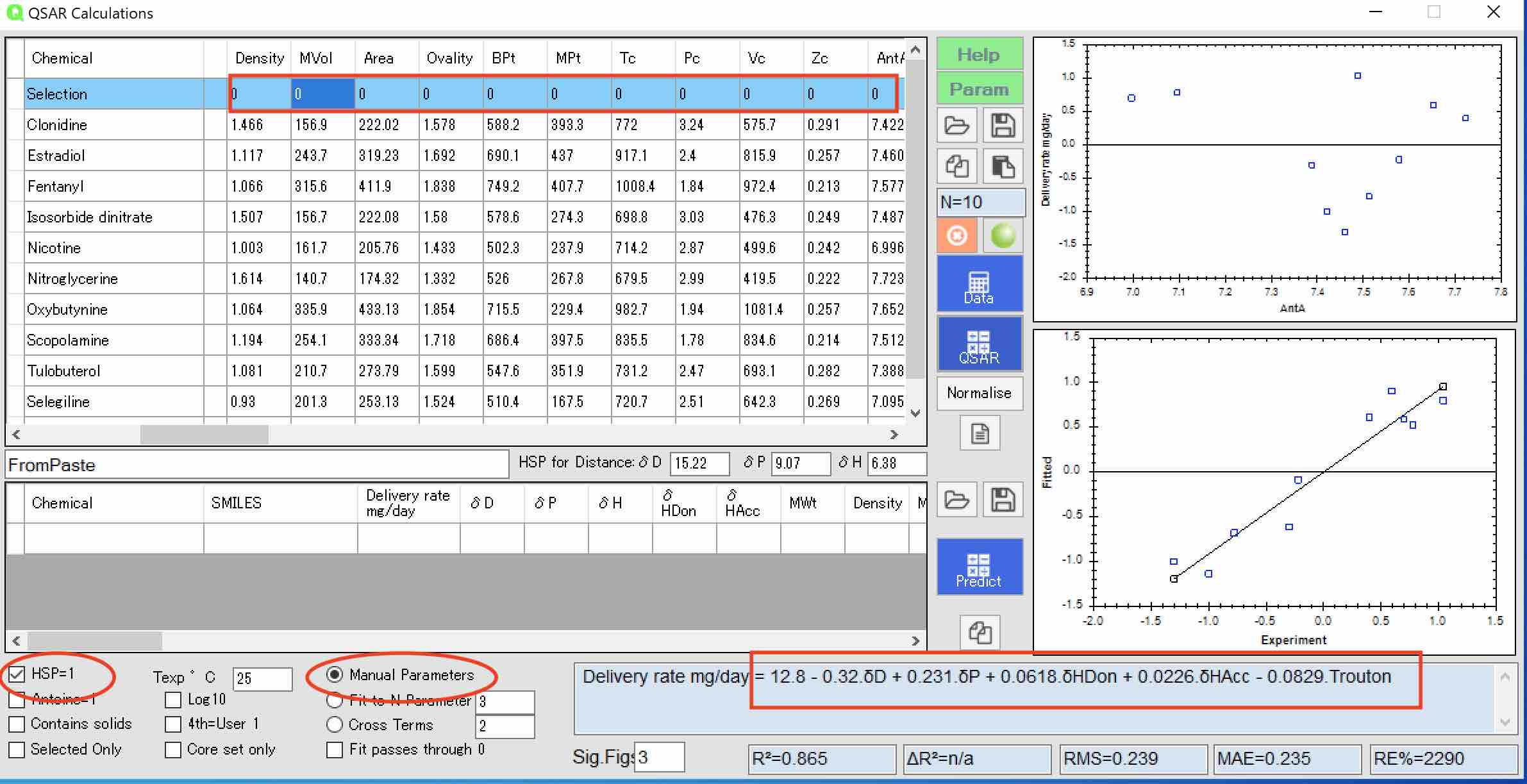Click the Cross Terms count field showing 2
The image size is (1527, 784).
tap(505, 726)
